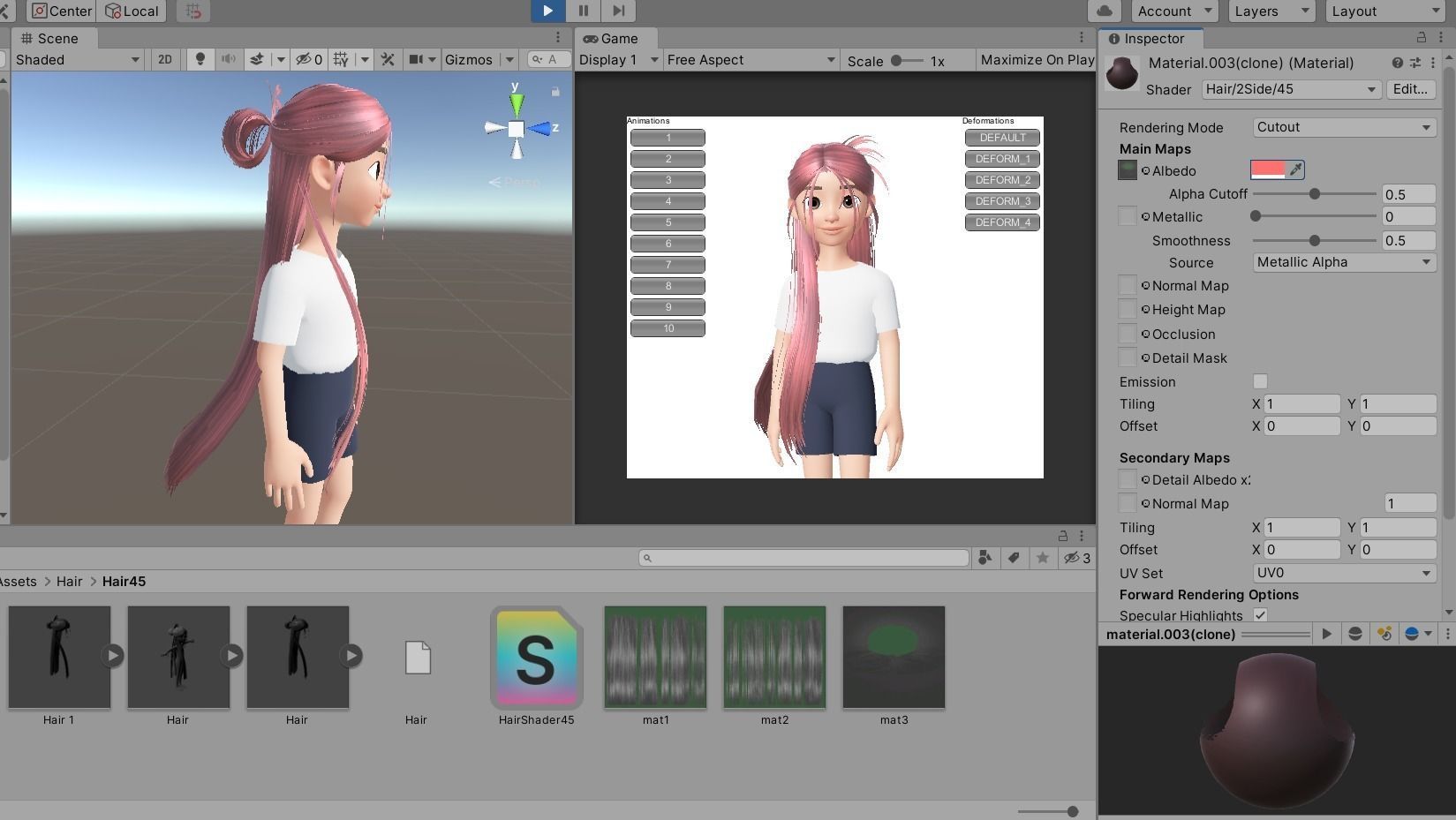Toggle scene audio speaker icon
This screenshot has width=1456, height=820.
tap(228, 59)
